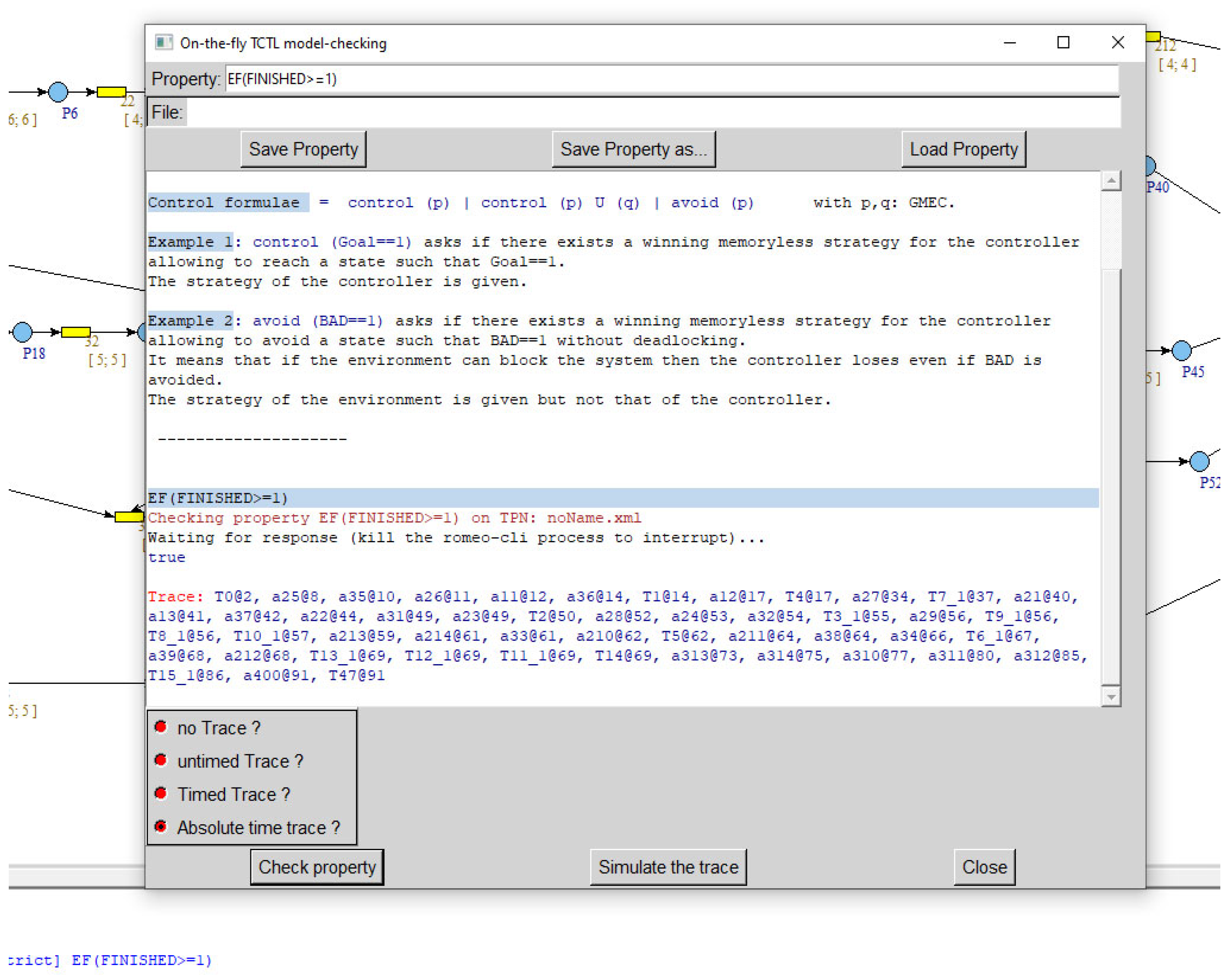Select Absolute time trace option
Image resolution: width=1232 pixels, height=977 pixels.
[161, 826]
